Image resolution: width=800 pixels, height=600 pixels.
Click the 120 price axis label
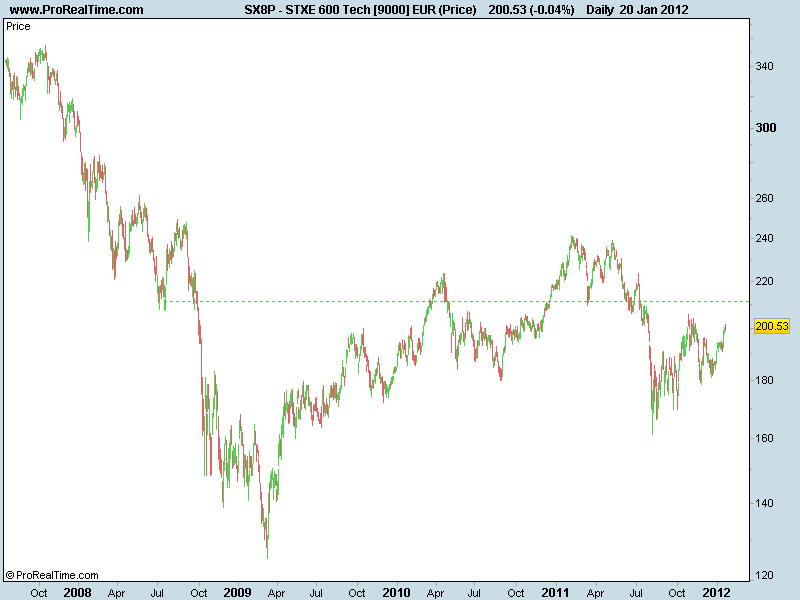764,576
